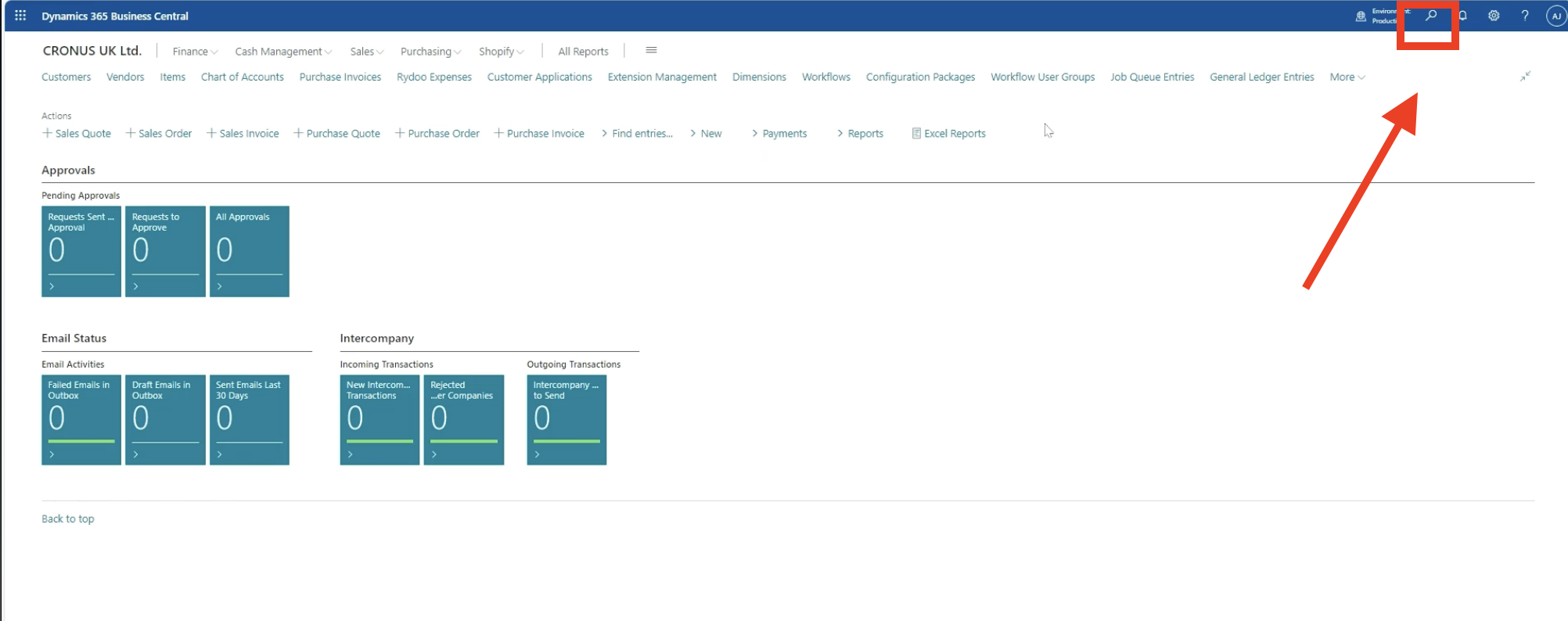Open New Intercompany Transactions tile

(x=379, y=420)
